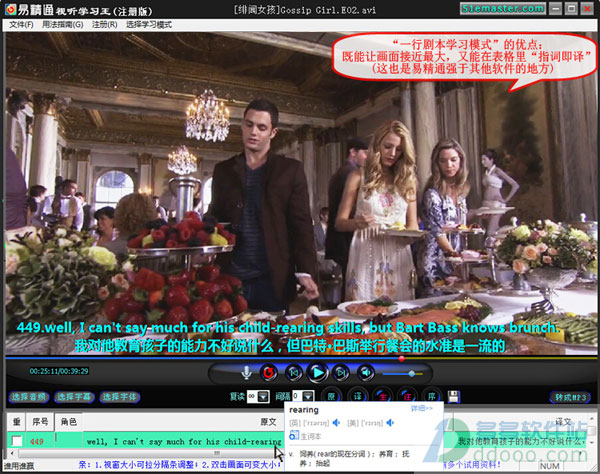Click the 译文 column header
This screenshot has width=600, height=474.
click(563, 422)
